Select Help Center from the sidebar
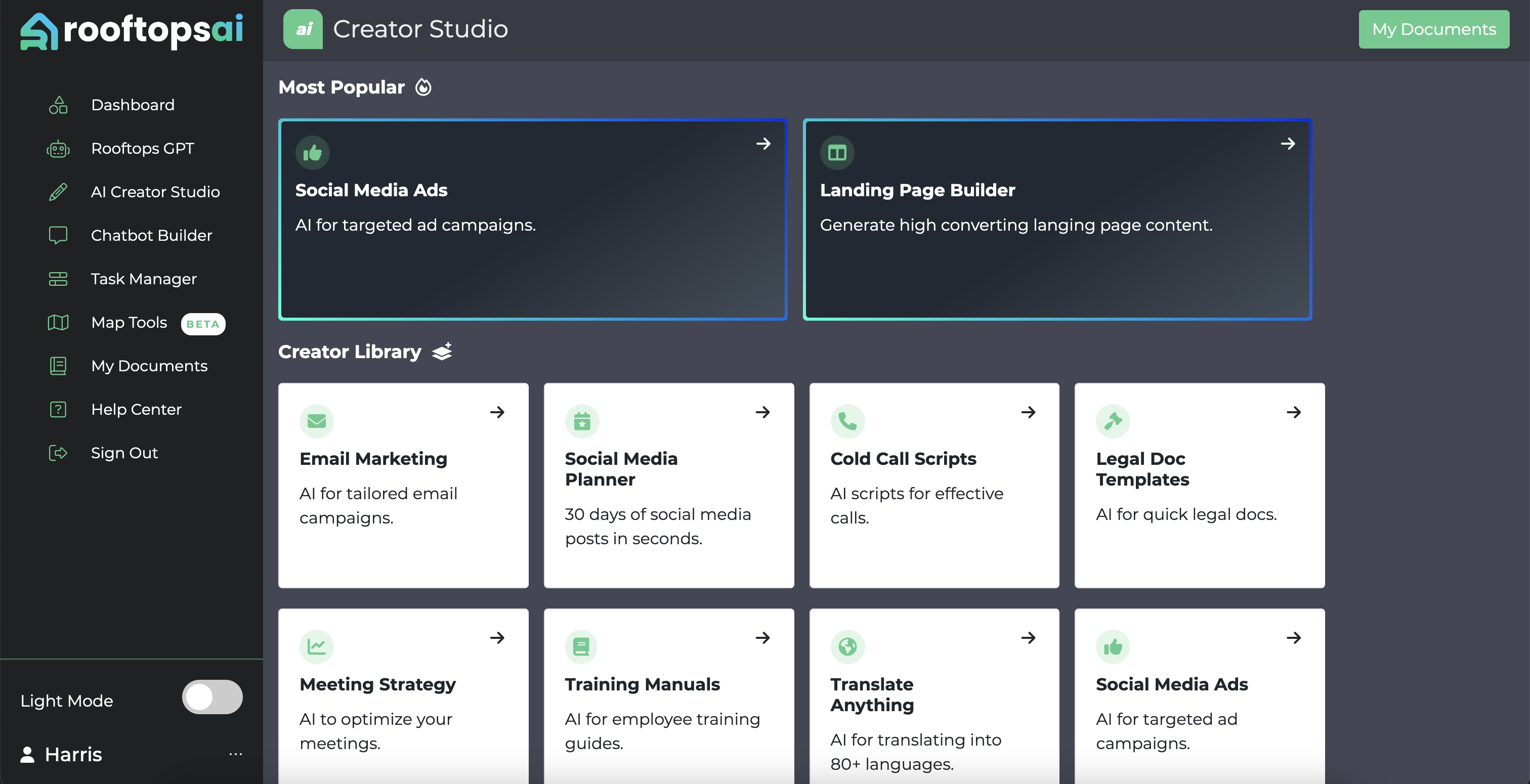This screenshot has height=784, width=1530. (x=136, y=409)
